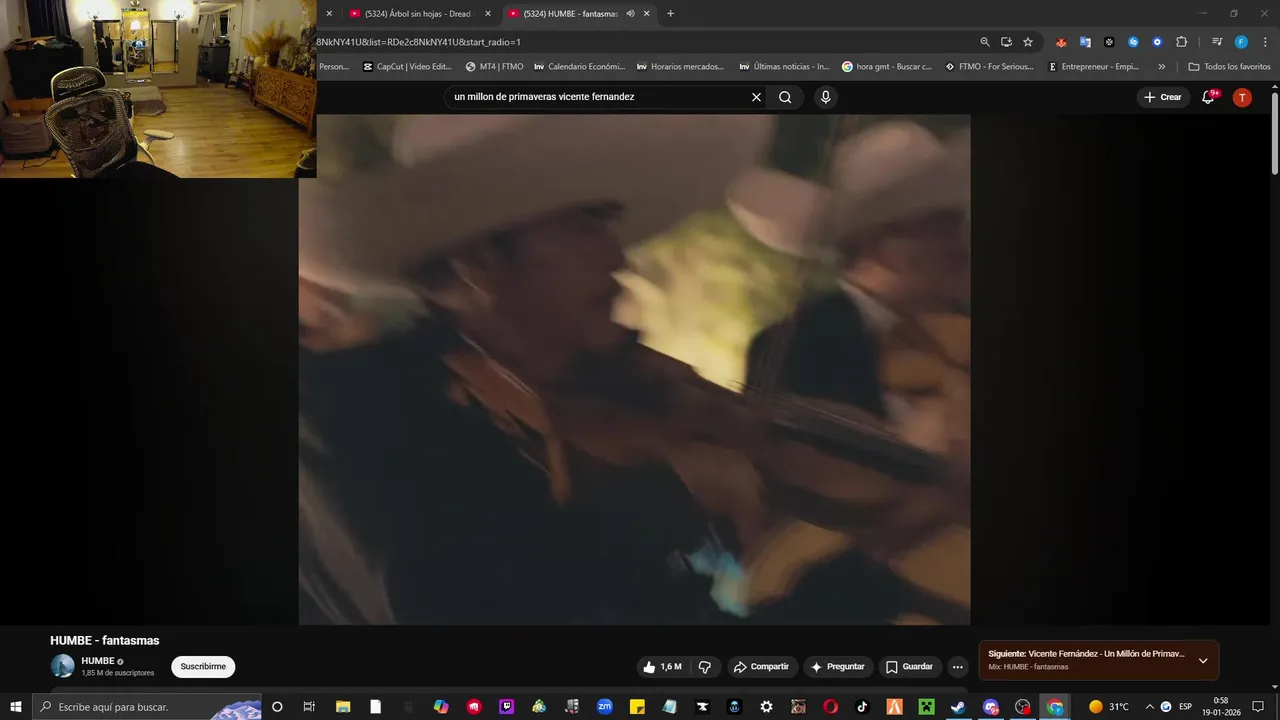Viewport: 1280px width, 720px height.
Task: Open the red fox extension icon
Action: click(1061, 42)
